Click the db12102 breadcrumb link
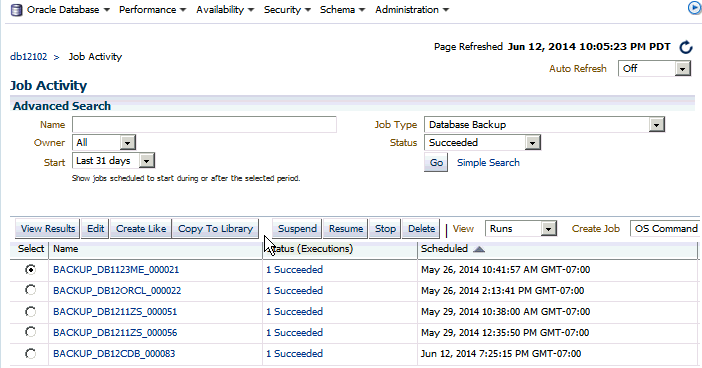The width and height of the screenshot is (702, 368). (x=28, y=57)
